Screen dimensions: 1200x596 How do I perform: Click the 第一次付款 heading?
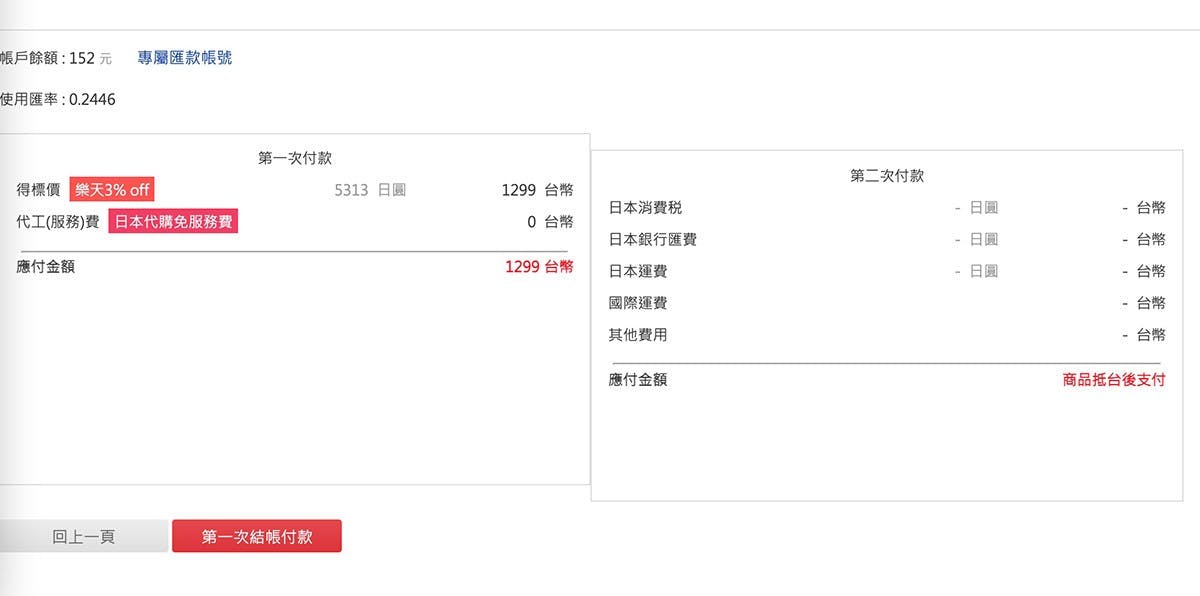click(x=295, y=158)
